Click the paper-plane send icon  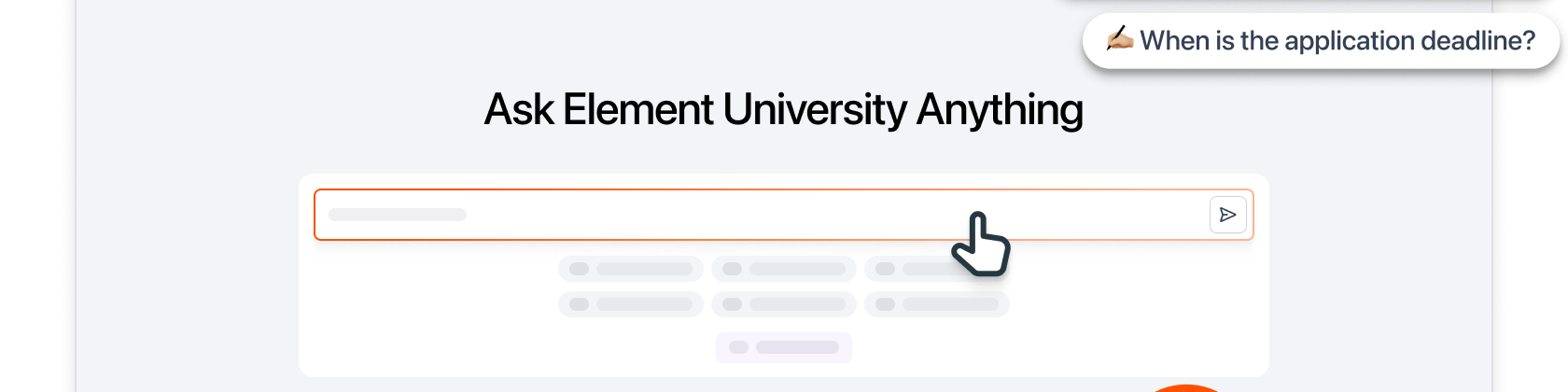[x=1227, y=215]
